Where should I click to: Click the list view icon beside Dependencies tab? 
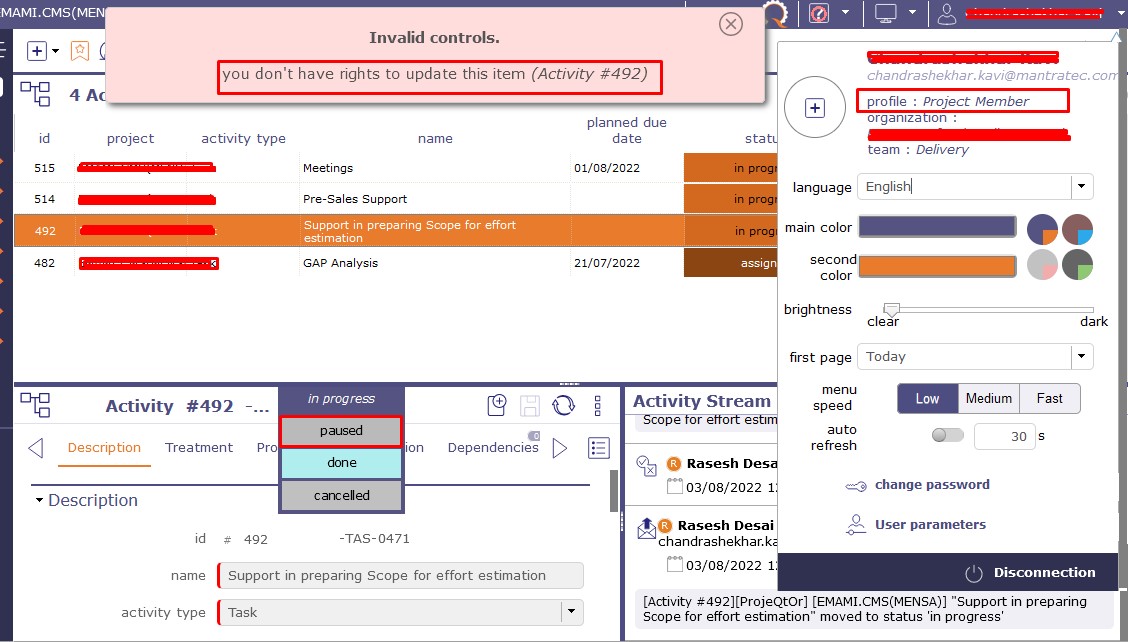(599, 448)
